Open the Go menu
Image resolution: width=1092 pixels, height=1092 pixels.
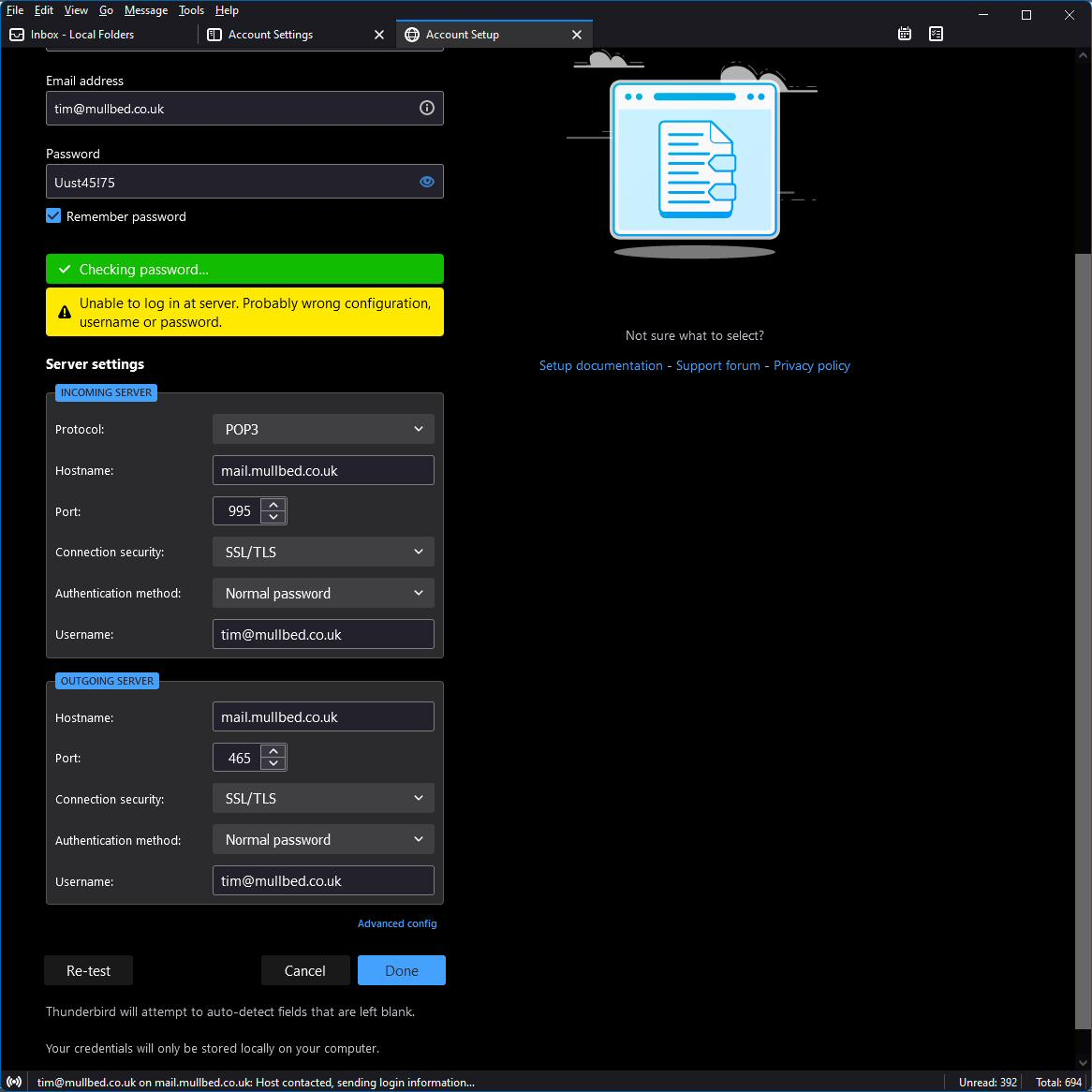coord(106,10)
